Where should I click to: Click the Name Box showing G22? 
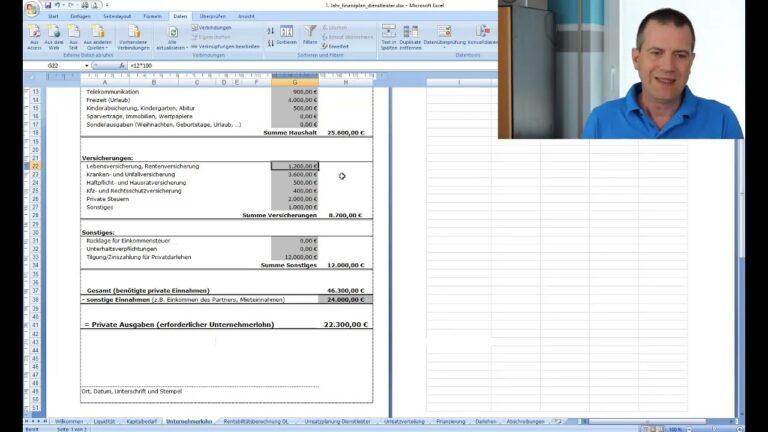[53, 66]
